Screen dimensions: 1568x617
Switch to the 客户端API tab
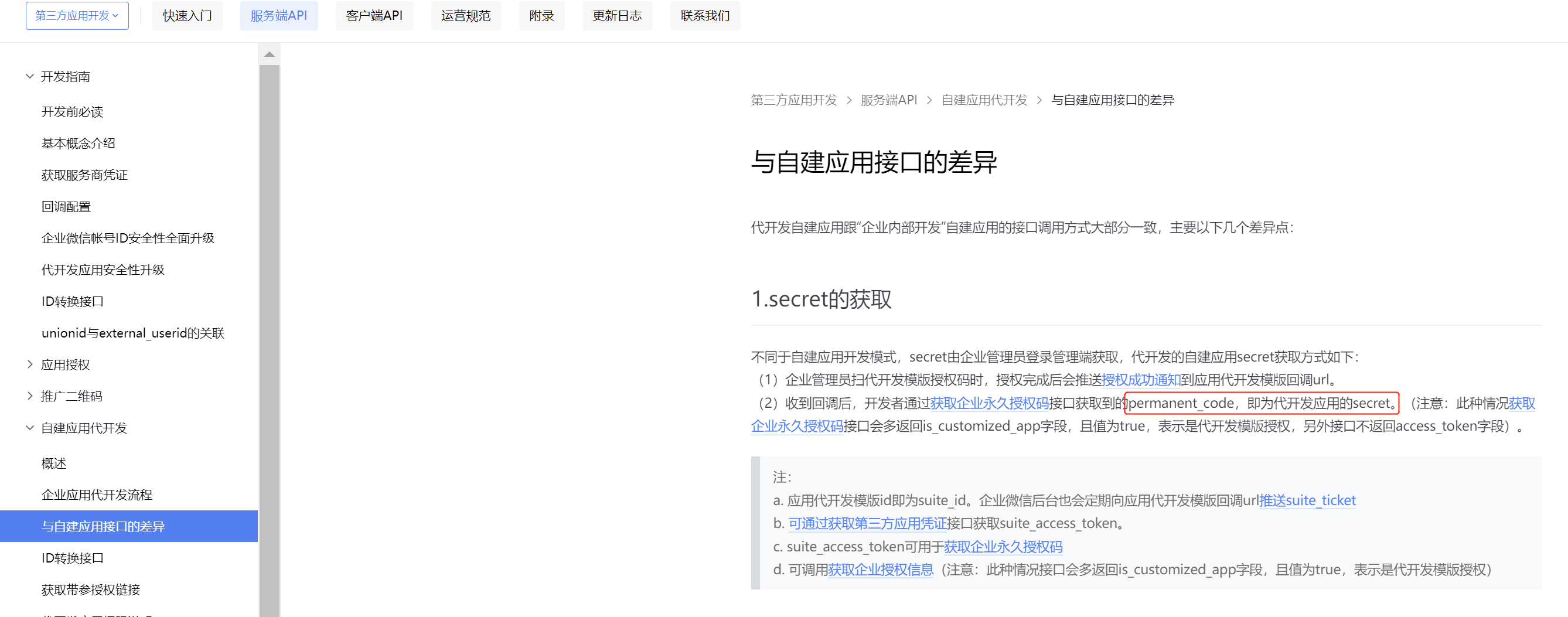[374, 16]
